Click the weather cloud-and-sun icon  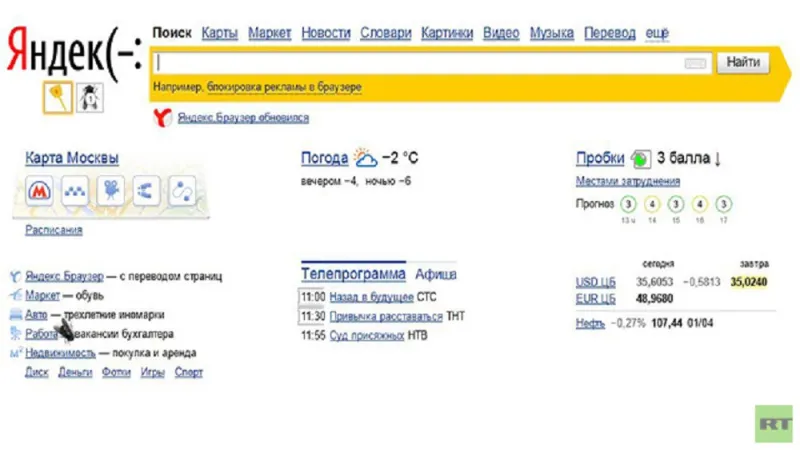(x=365, y=158)
